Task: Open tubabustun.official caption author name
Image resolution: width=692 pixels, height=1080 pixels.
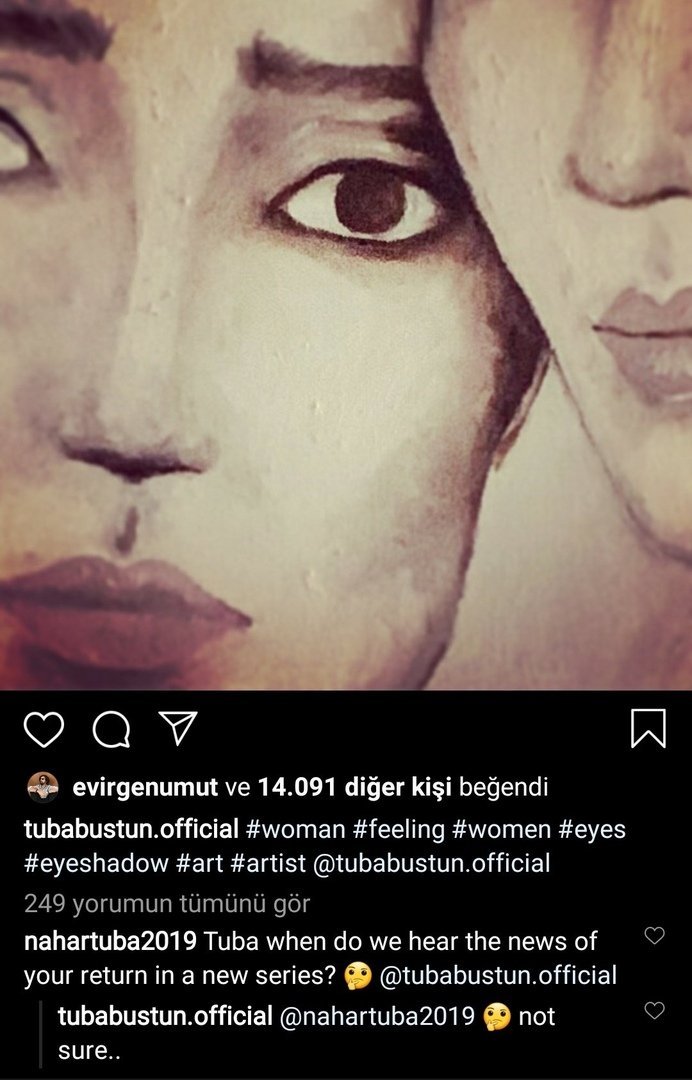Action: click(x=131, y=829)
